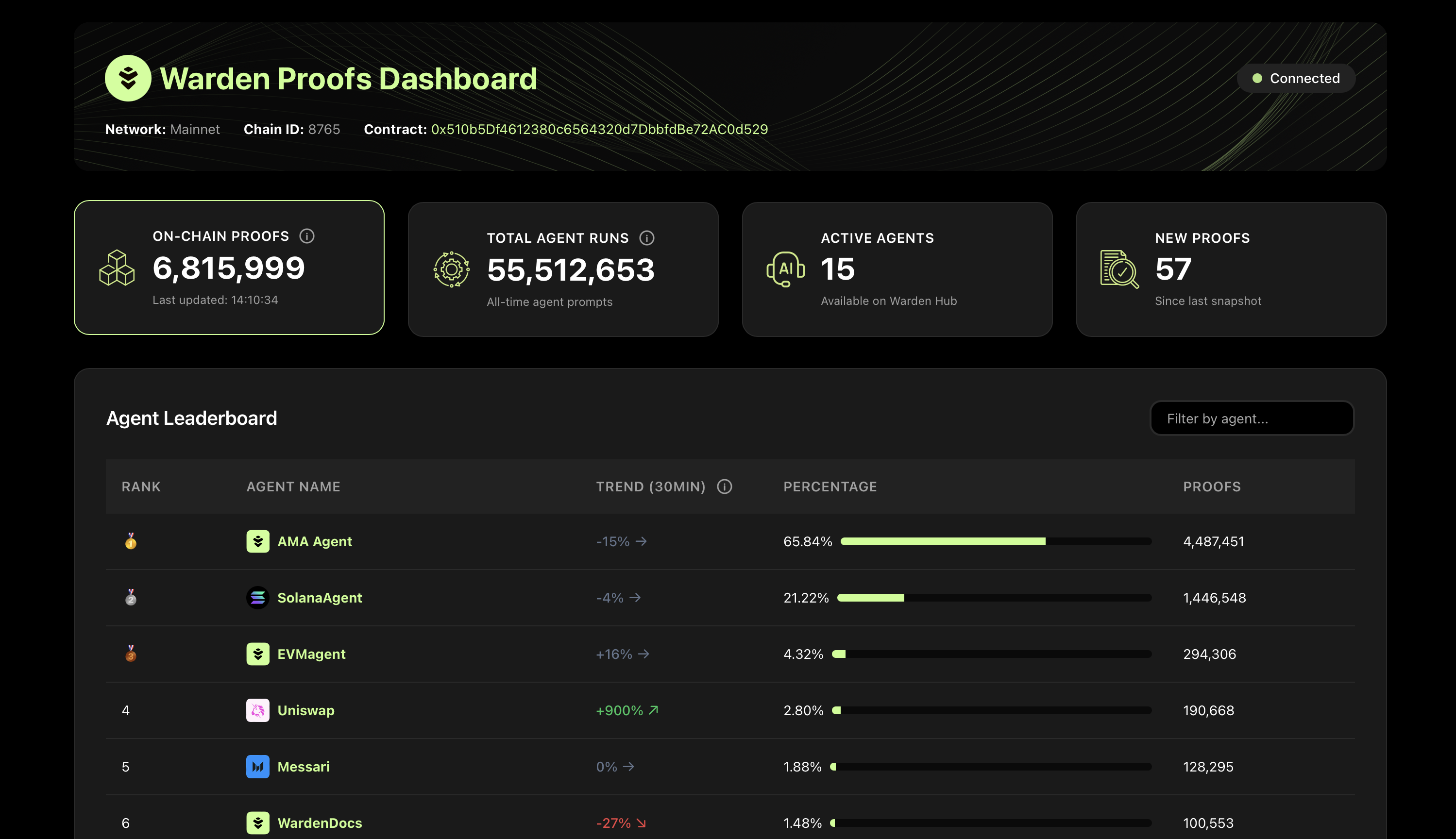Screen dimensions: 1456x839
Task: Click the Rank column header
Action: [x=141, y=487]
